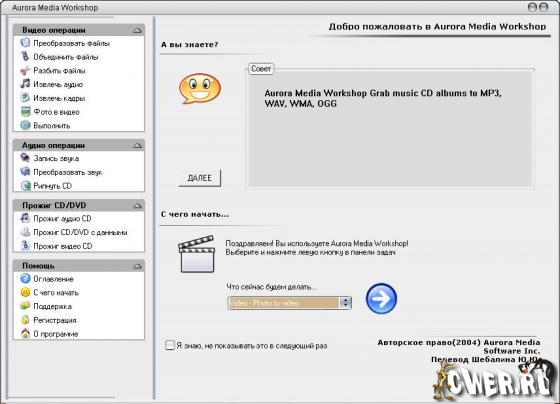Image resolution: width=560 pixels, height=404 pixels.
Task: Click the scissors icon for Разбить файлы
Action: 25,70
